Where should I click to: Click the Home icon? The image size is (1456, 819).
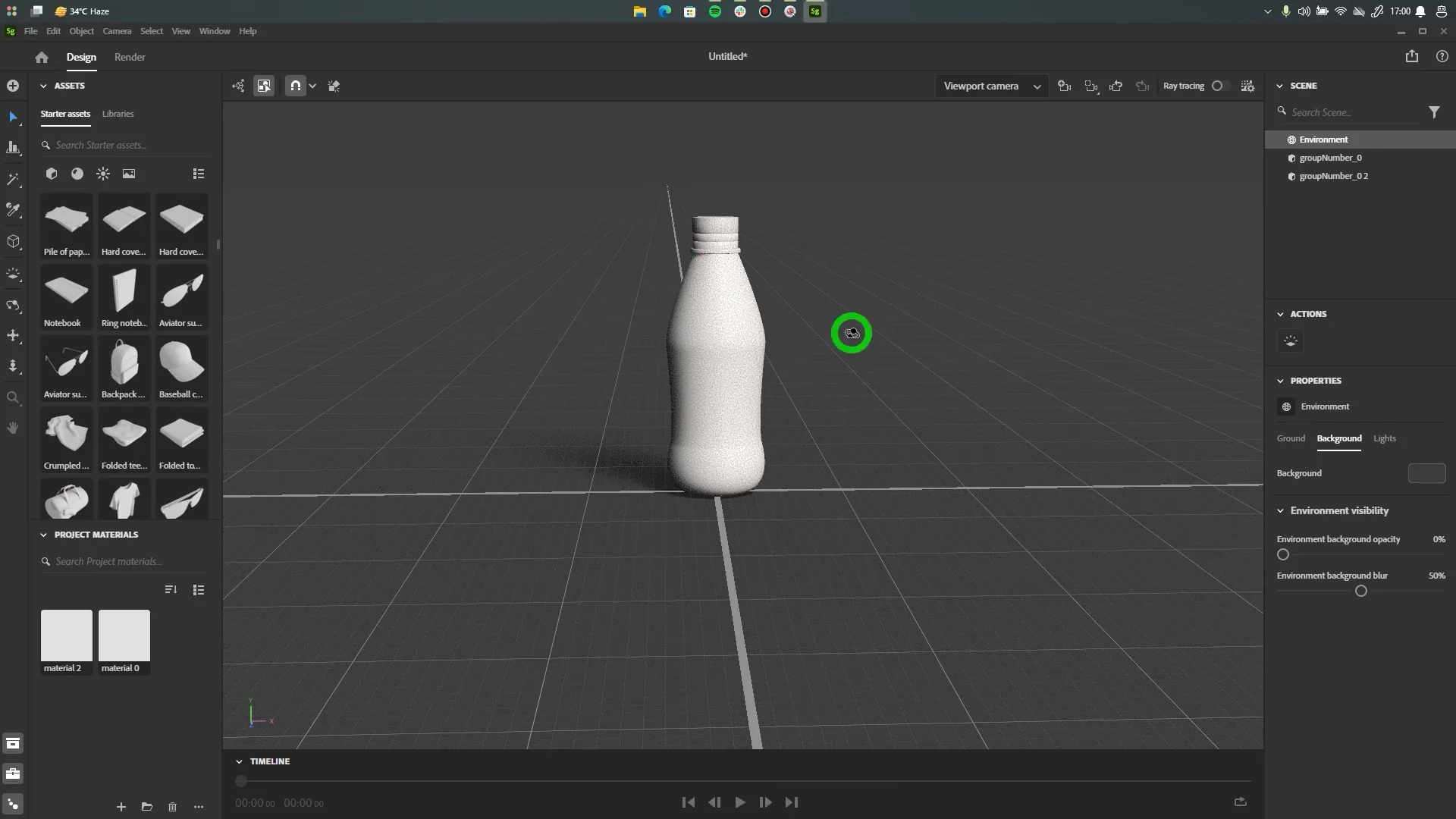coord(42,57)
